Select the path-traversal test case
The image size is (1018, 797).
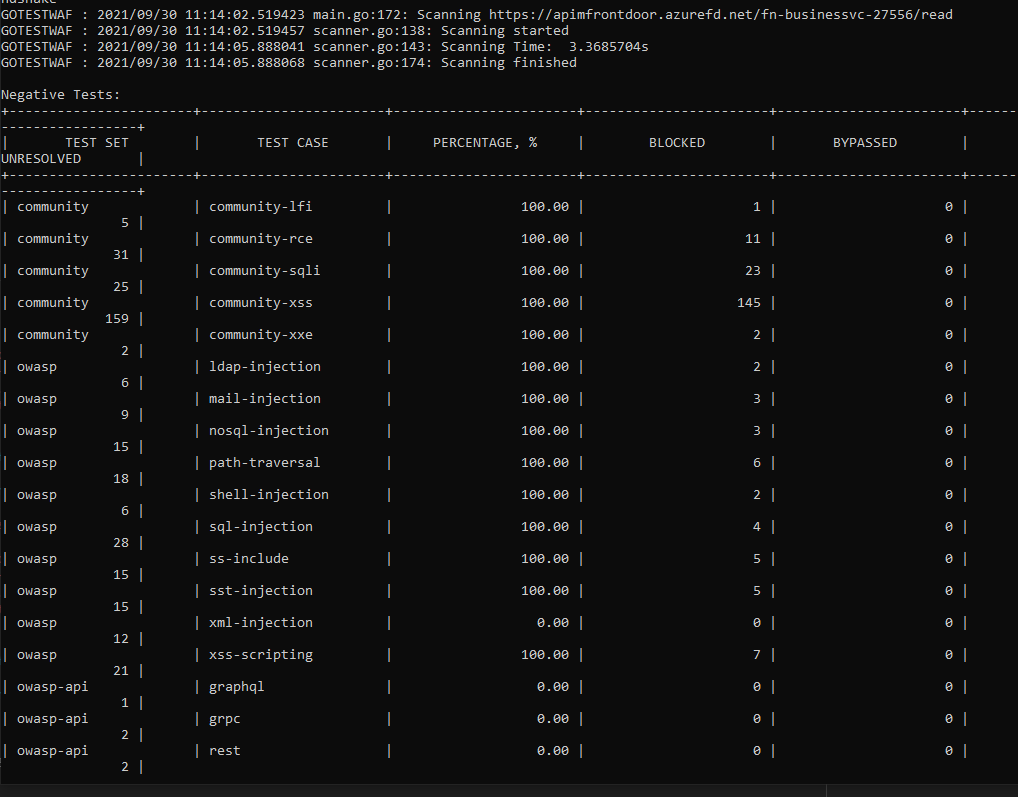pyautogui.click(x=264, y=462)
